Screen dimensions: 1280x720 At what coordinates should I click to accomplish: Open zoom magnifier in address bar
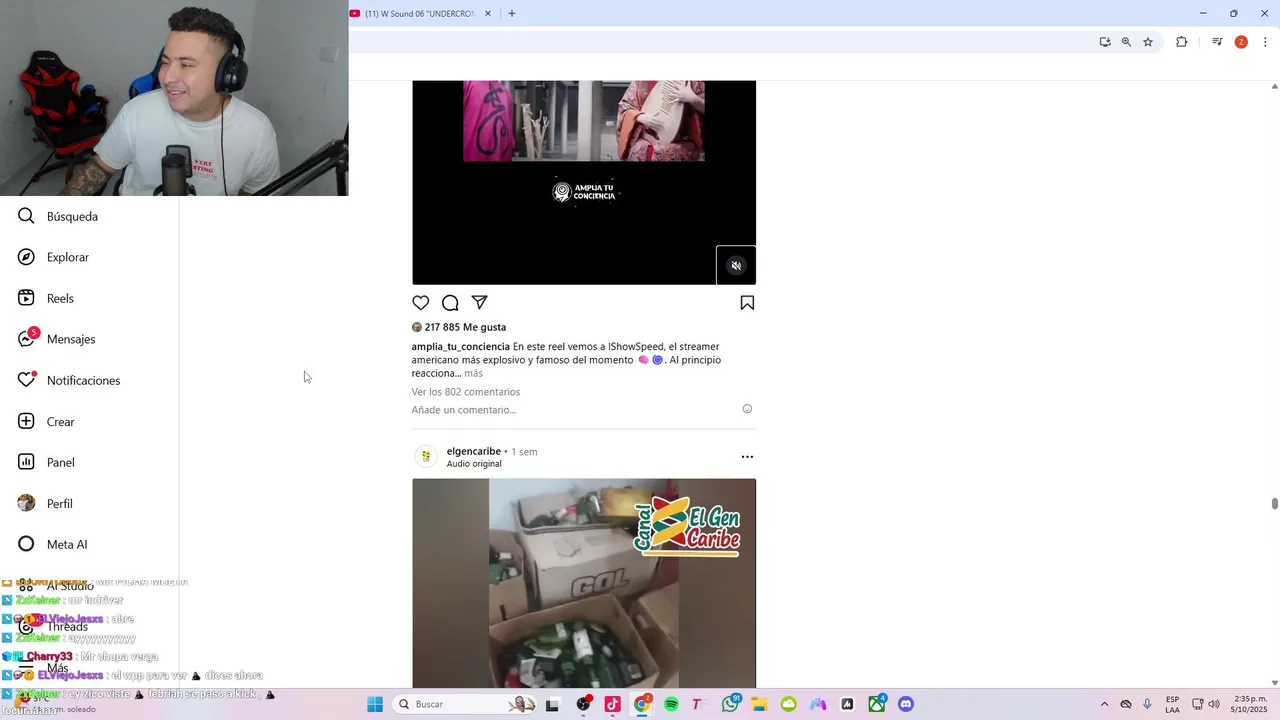coord(1126,42)
